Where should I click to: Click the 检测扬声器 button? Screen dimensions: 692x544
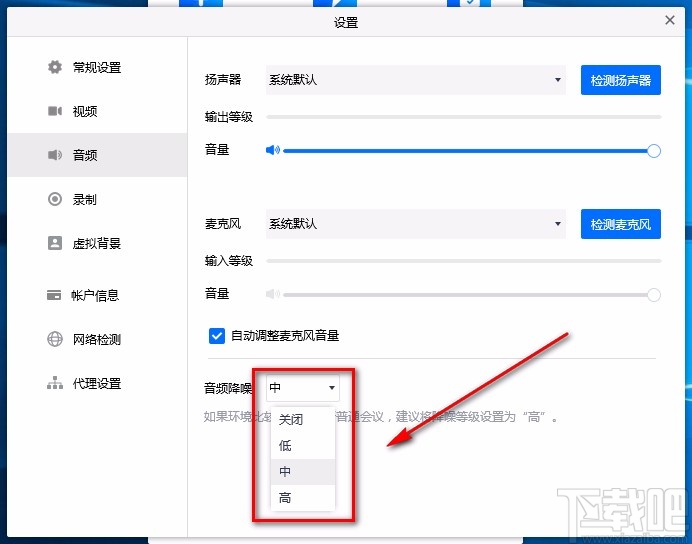click(621, 80)
